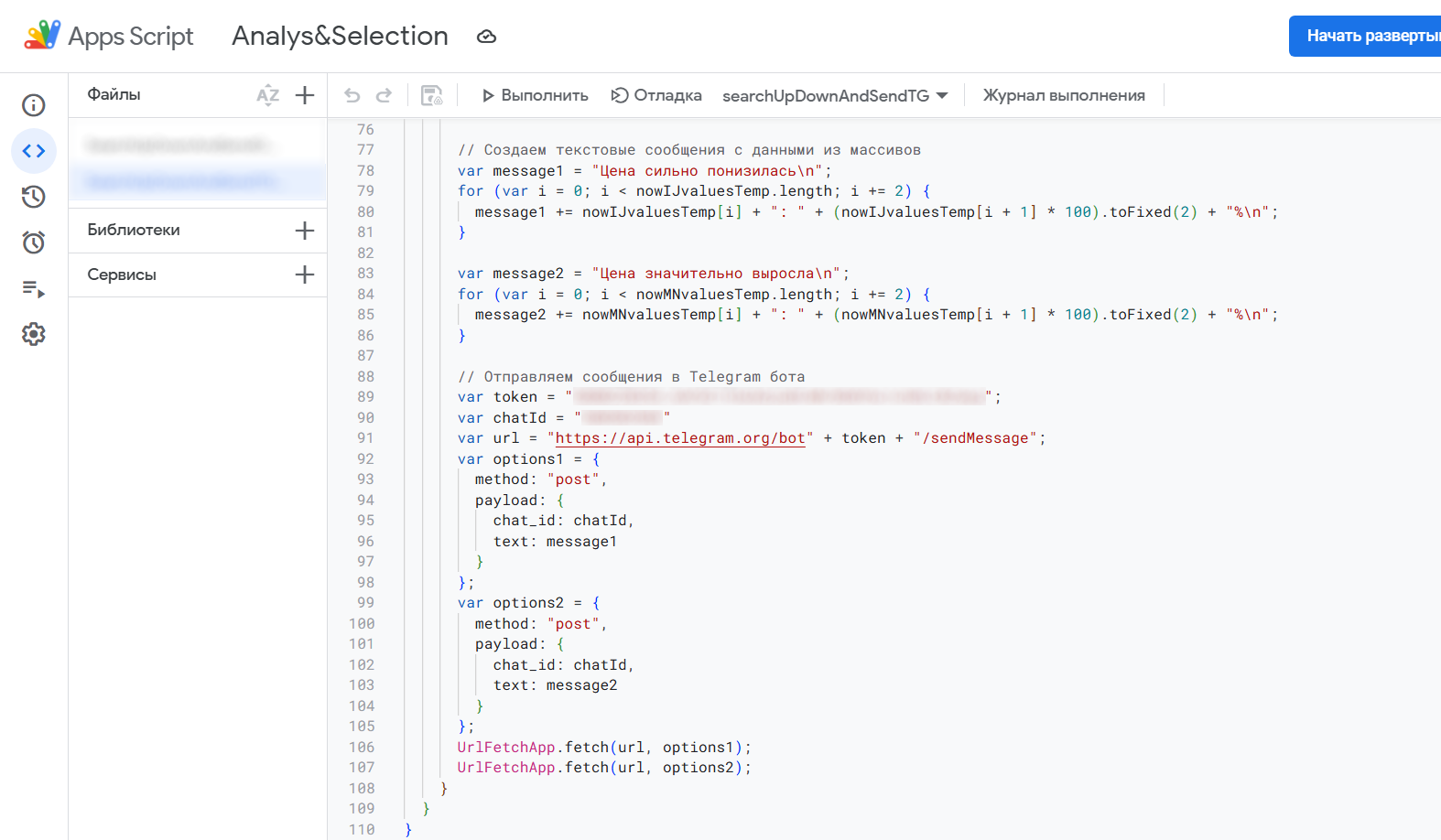Click the message1 += concatenation line
This screenshot has height=840, width=1441.
click(876, 212)
